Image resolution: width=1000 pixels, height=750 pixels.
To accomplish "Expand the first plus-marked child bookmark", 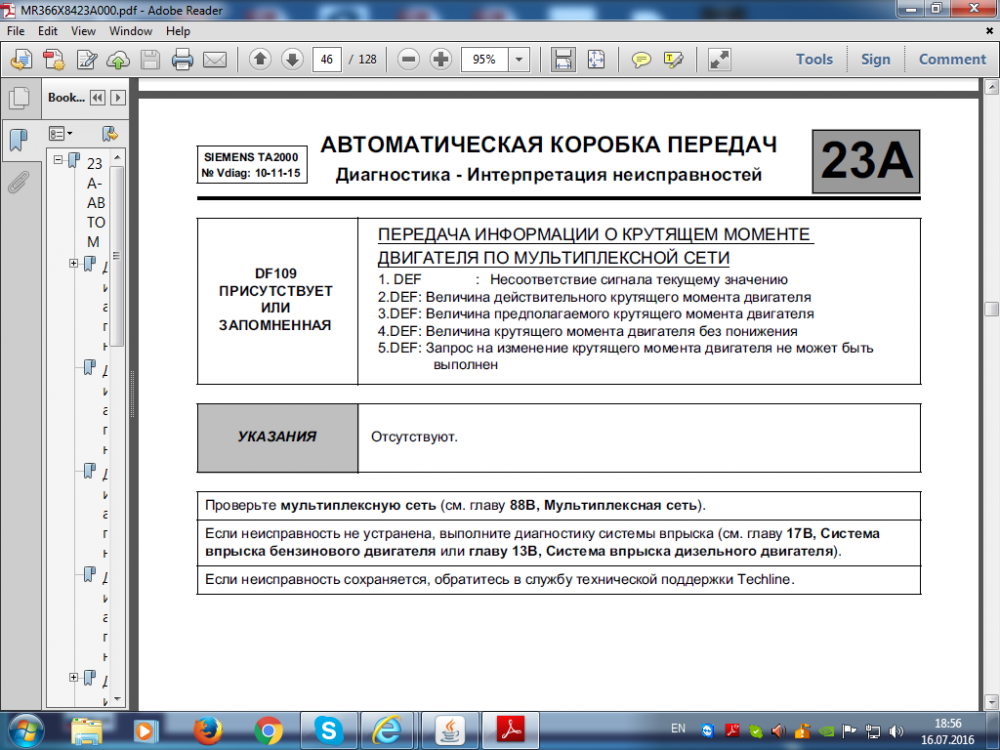I will coord(73,263).
